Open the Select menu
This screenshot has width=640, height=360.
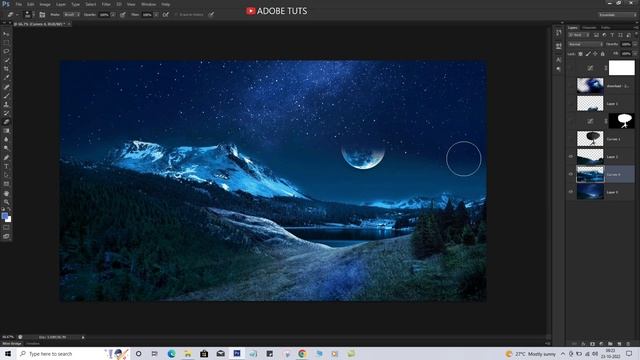[91, 4]
